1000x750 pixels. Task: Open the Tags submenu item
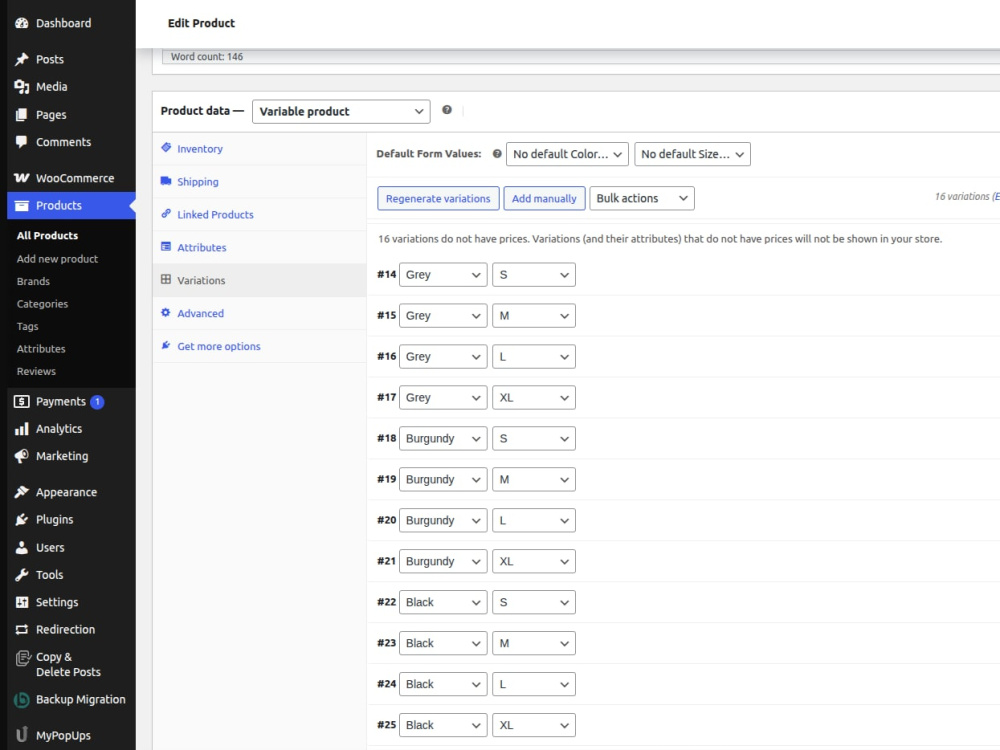coord(27,327)
